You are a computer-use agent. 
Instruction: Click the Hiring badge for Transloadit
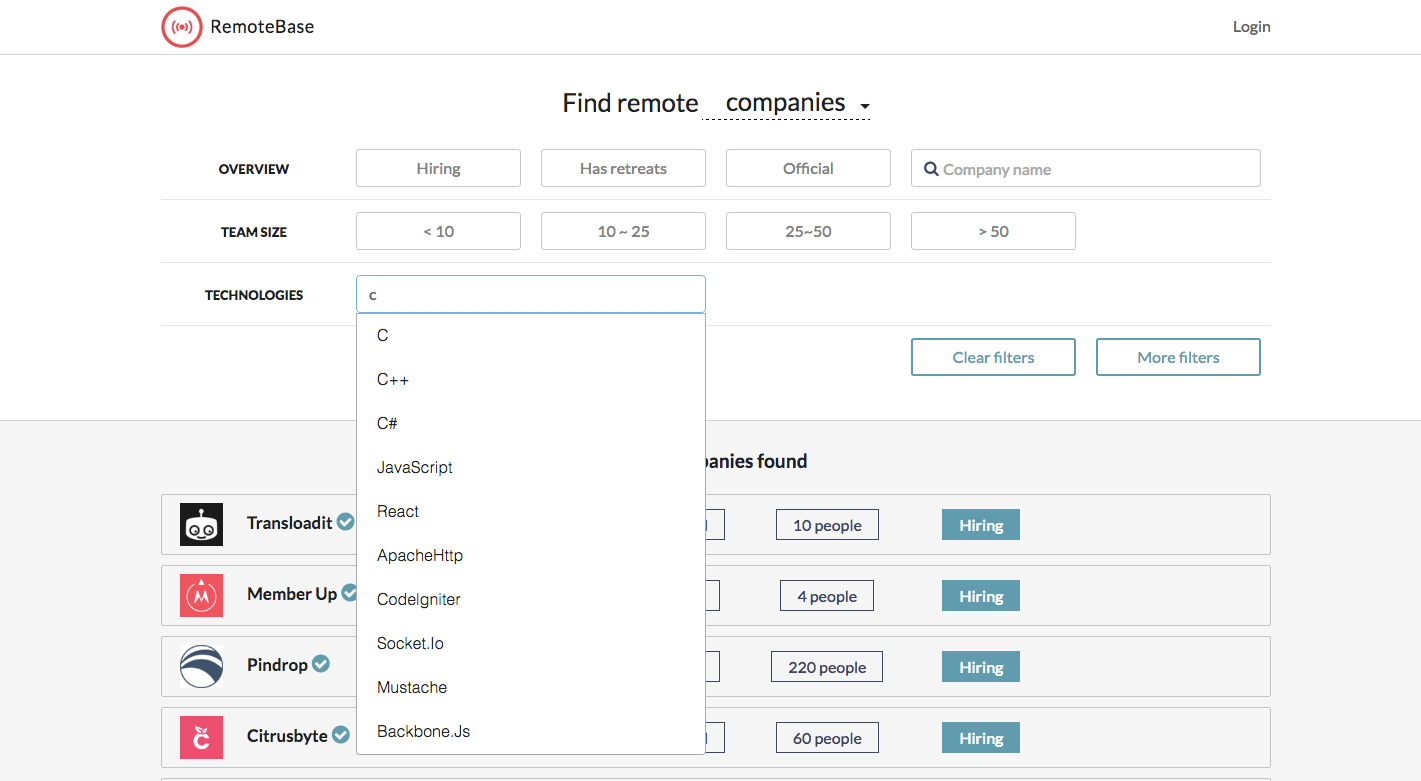point(981,525)
